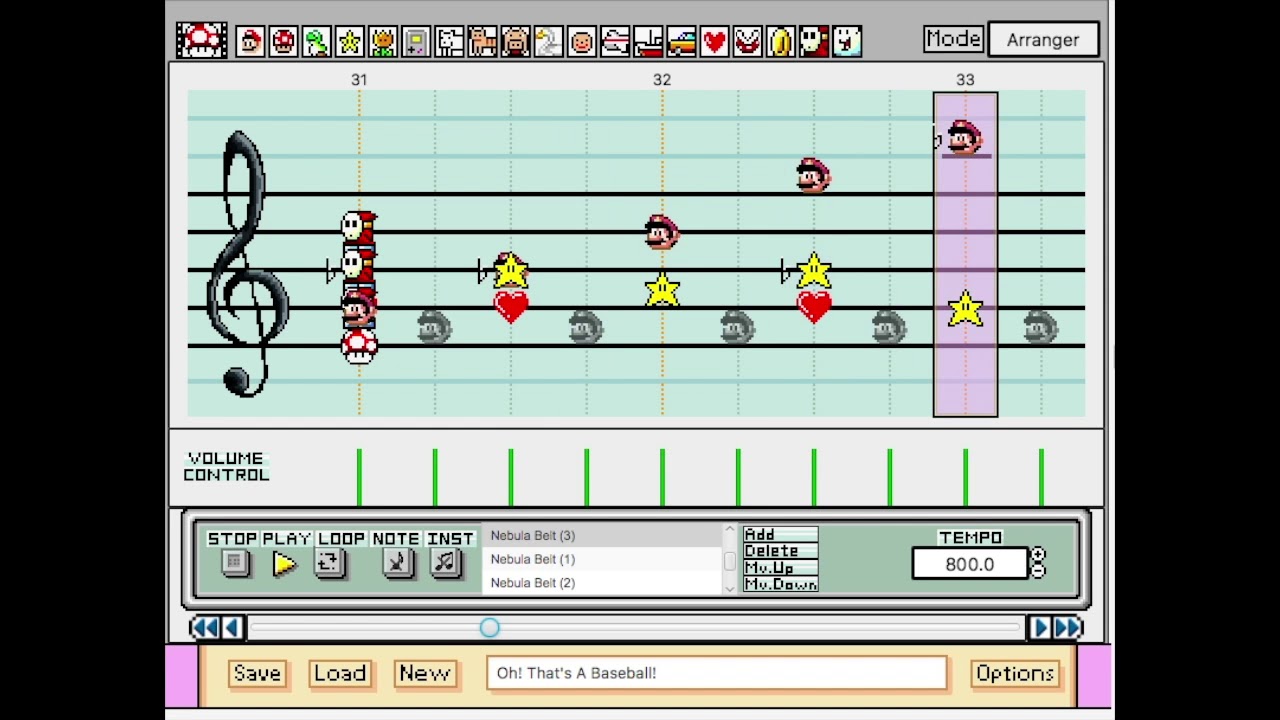Image resolution: width=1280 pixels, height=720 pixels.
Task: Click the arrangement list scroll up arrow
Action: [x=729, y=530]
